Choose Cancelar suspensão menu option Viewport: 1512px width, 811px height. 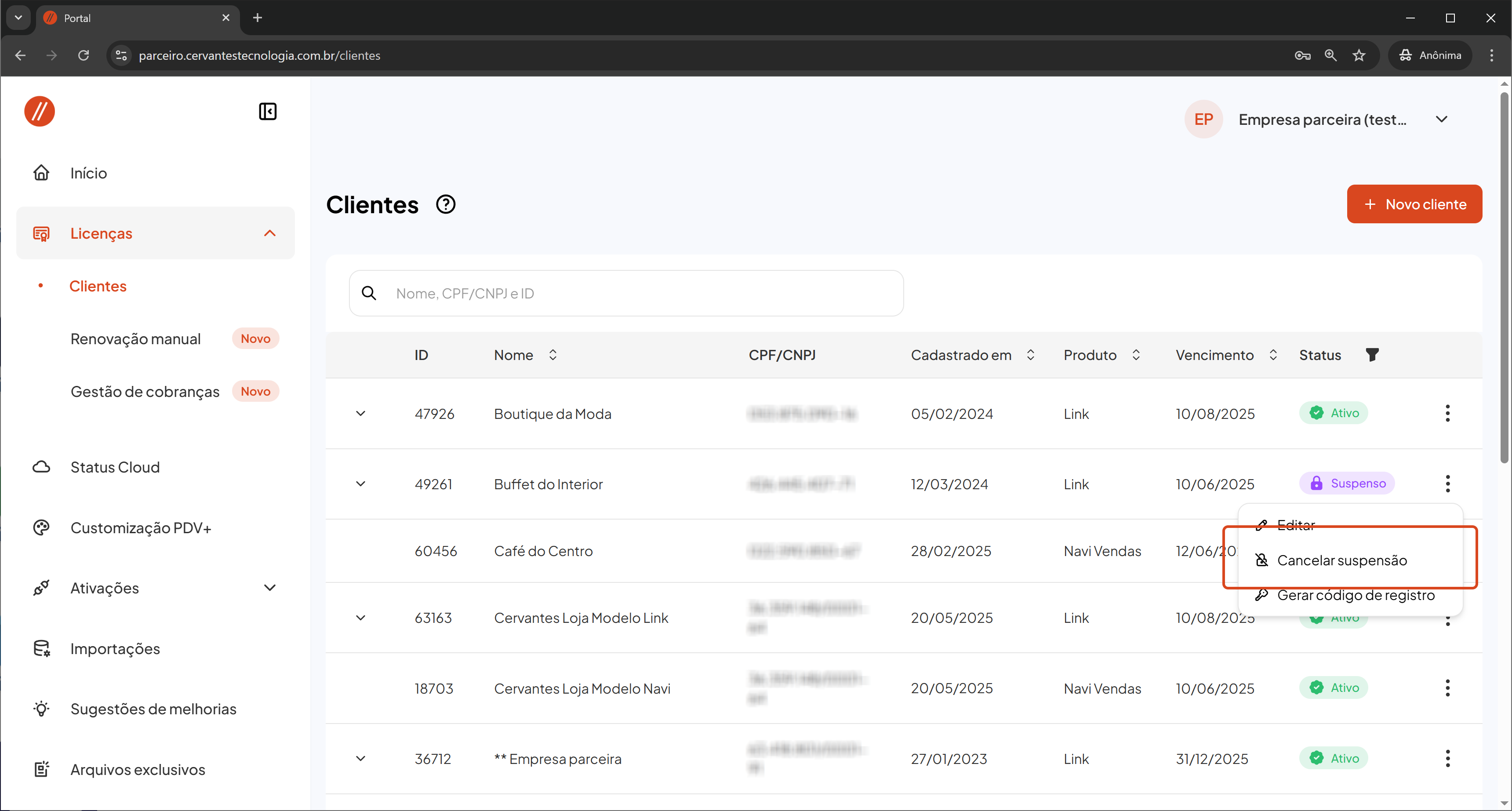pos(1350,560)
